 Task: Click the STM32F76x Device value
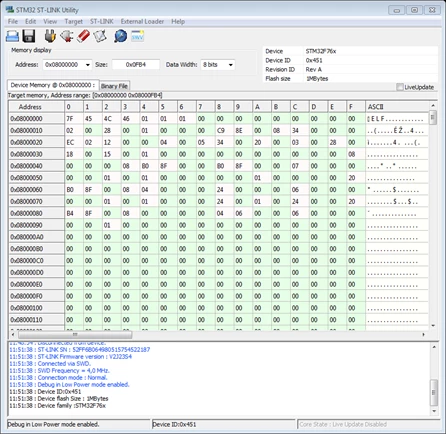[321, 51]
